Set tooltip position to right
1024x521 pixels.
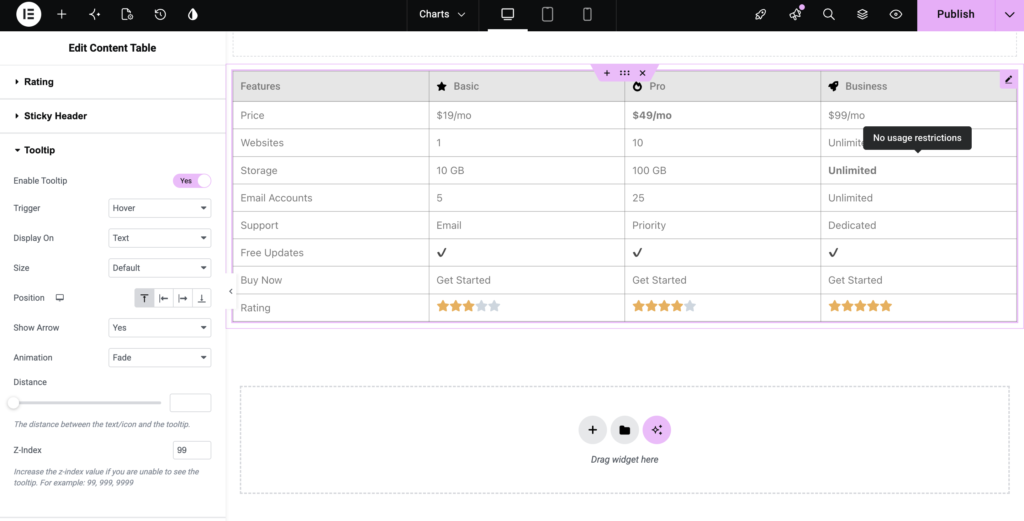[183, 298]
